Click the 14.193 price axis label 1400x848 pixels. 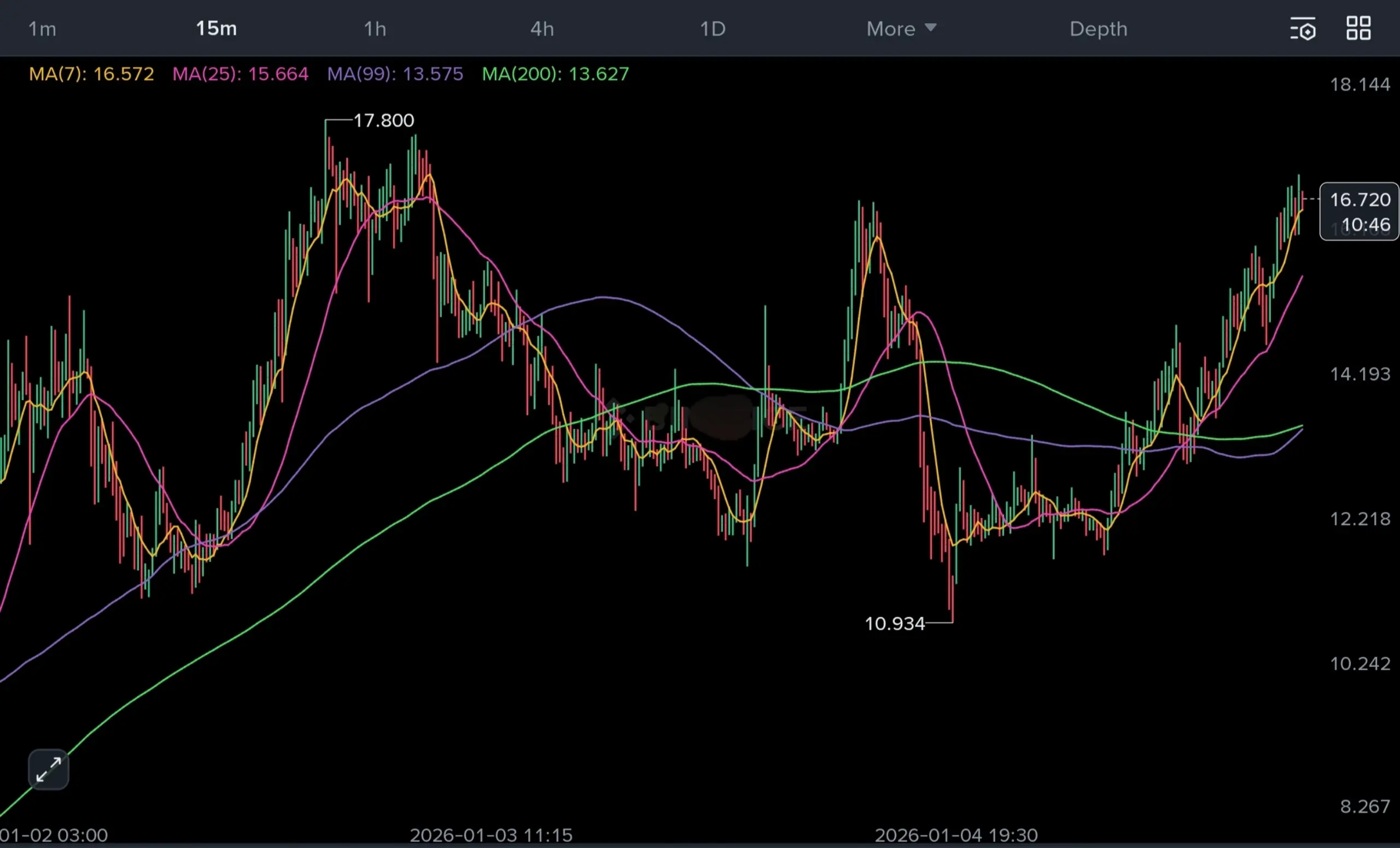click(x=1360, y=374)
